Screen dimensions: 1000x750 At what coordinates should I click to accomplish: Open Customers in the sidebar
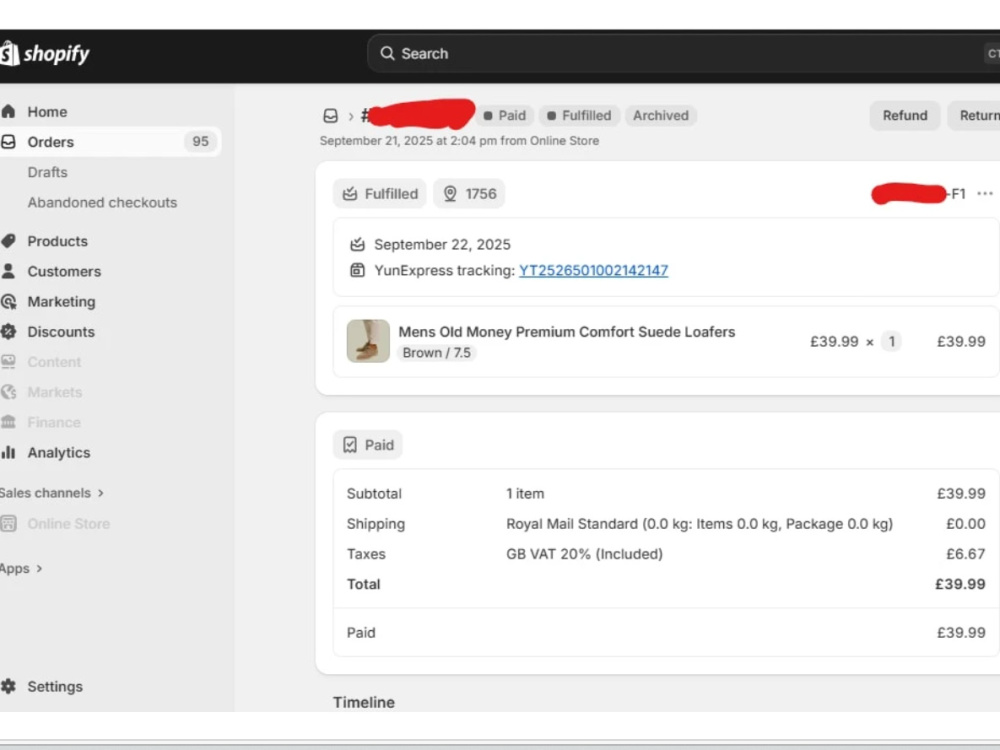(64, 271)
